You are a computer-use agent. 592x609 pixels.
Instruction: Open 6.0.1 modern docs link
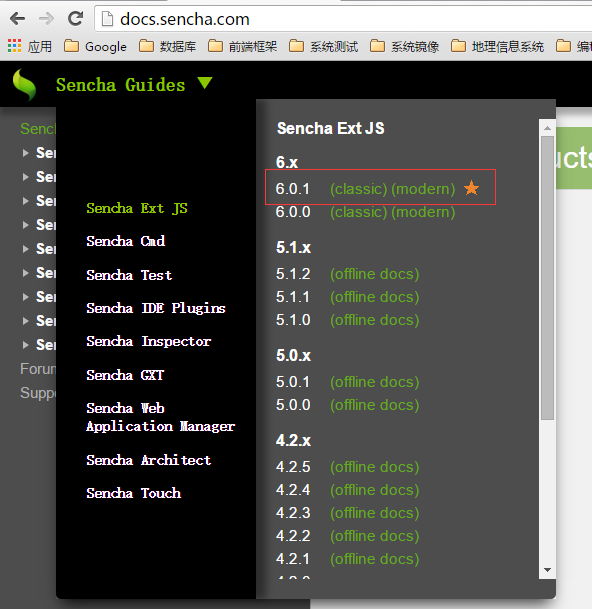click(x=423, y=189)
